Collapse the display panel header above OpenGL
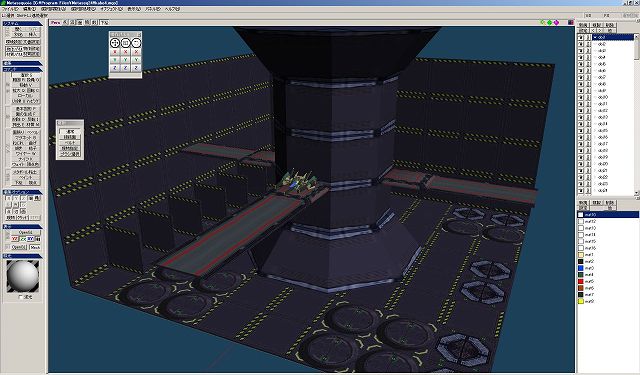Screen dimensions: 640x375 click(x=22, y=227)
